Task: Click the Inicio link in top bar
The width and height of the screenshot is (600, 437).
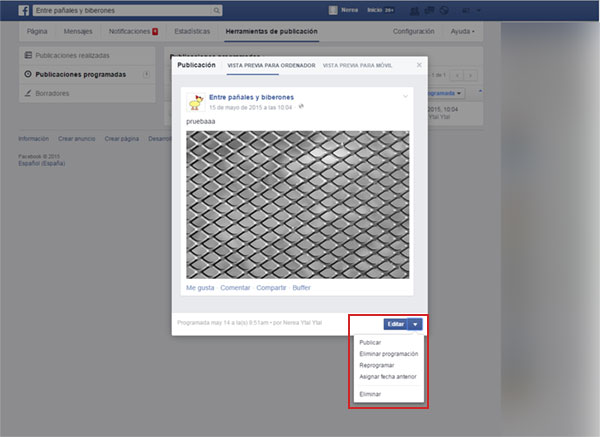Action: click(x=374, y=10)
